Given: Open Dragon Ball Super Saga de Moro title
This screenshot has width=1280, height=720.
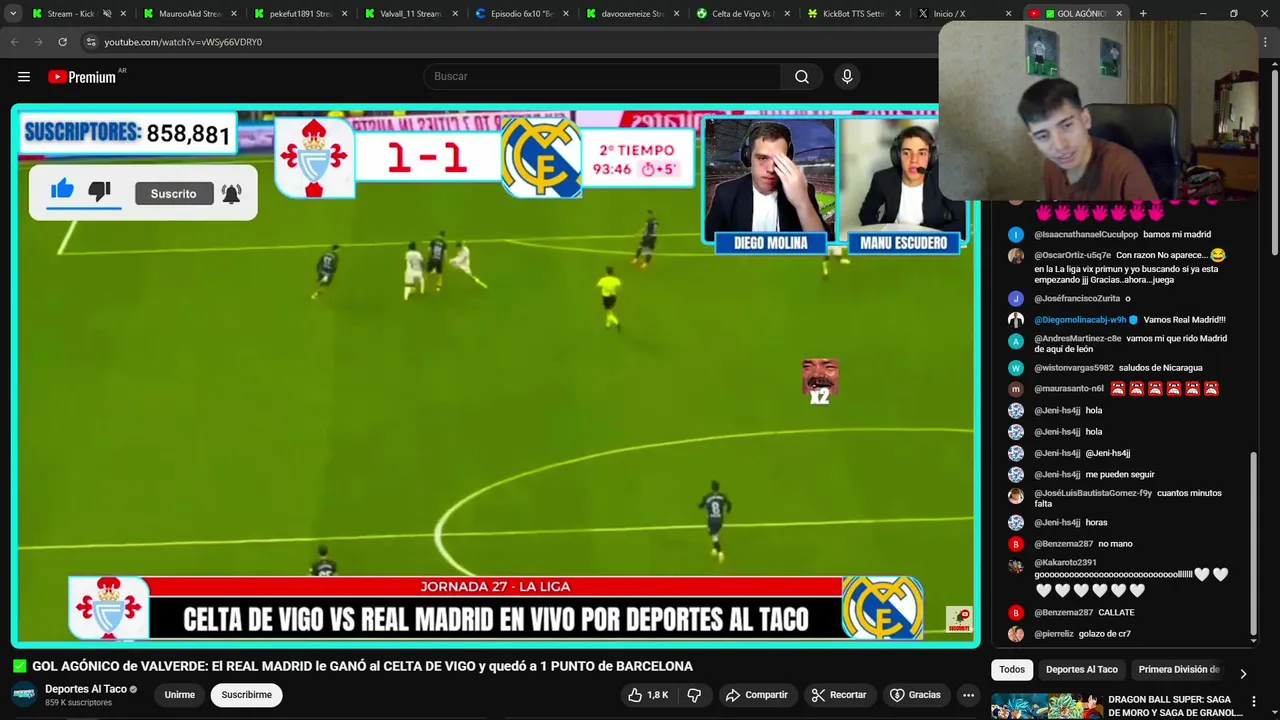Looking at the screenshot, I should [1175, 706].
